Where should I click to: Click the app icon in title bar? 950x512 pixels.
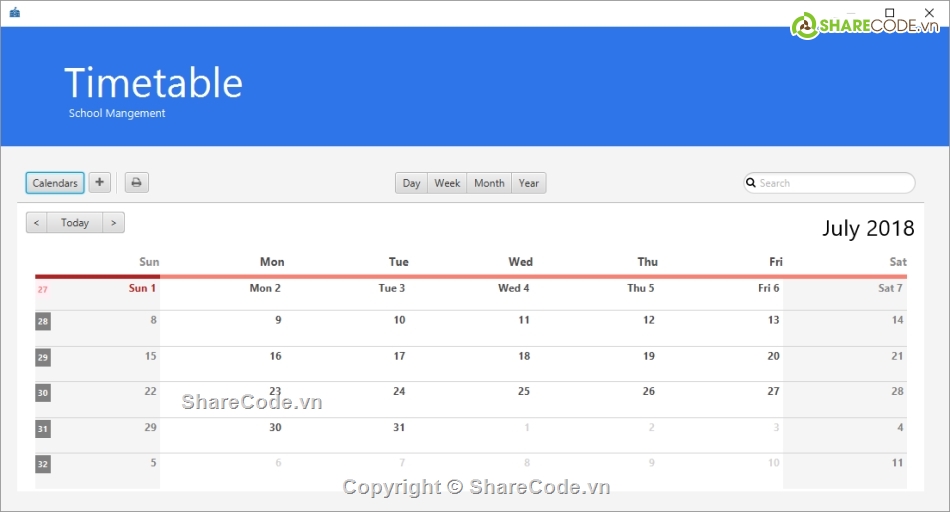coord(14,13)
